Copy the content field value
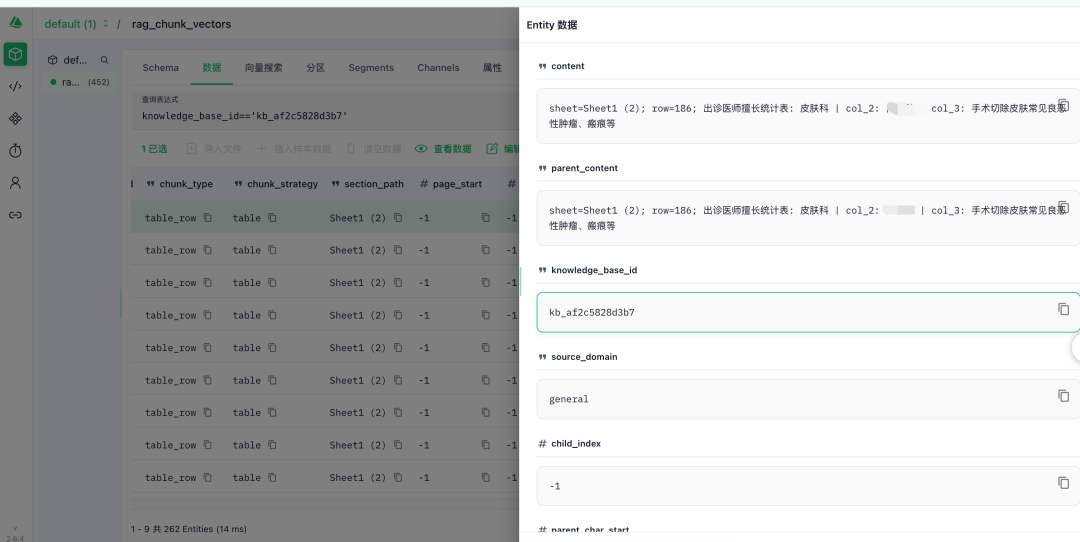 1063,105
